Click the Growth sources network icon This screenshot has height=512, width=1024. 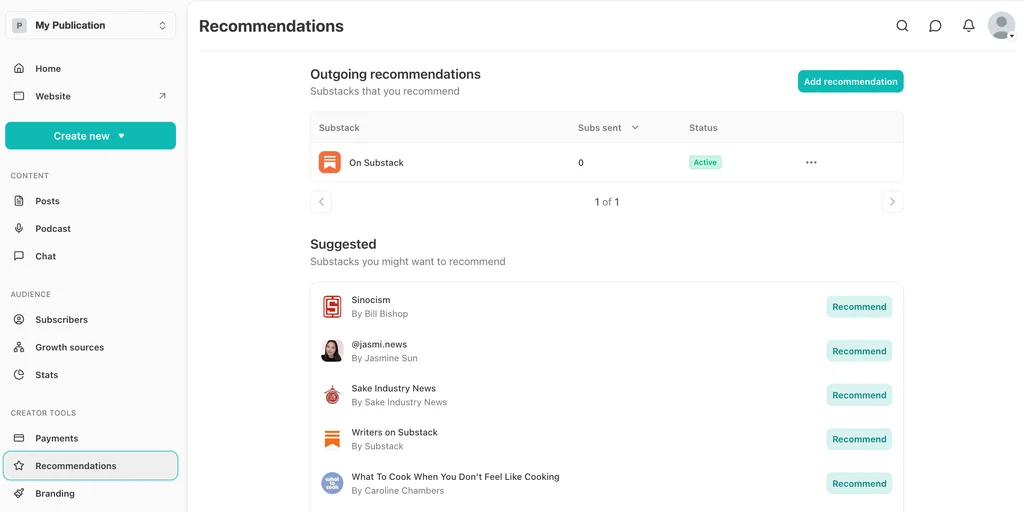pyautogui.click(x=19, y=347)
